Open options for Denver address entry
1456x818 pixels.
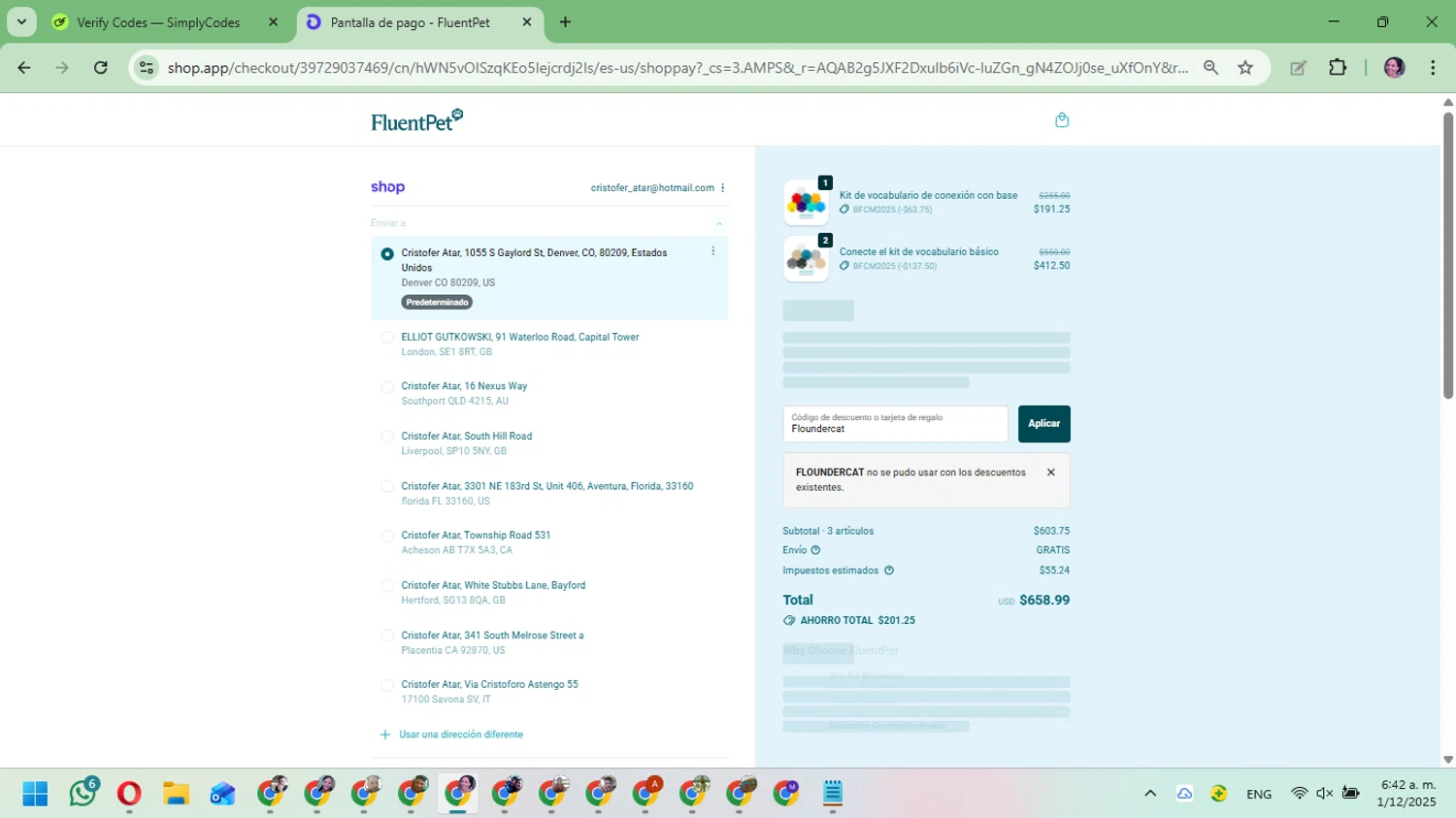point(712,251)
